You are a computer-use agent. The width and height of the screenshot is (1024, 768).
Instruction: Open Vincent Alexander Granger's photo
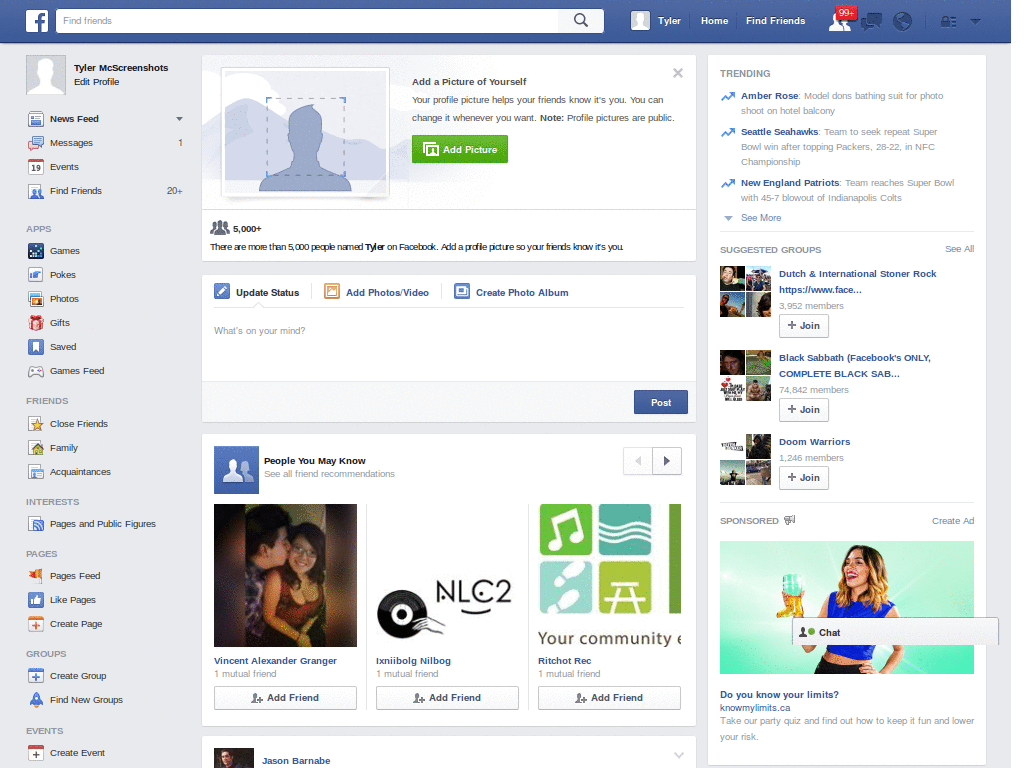(x=285, y=575)
